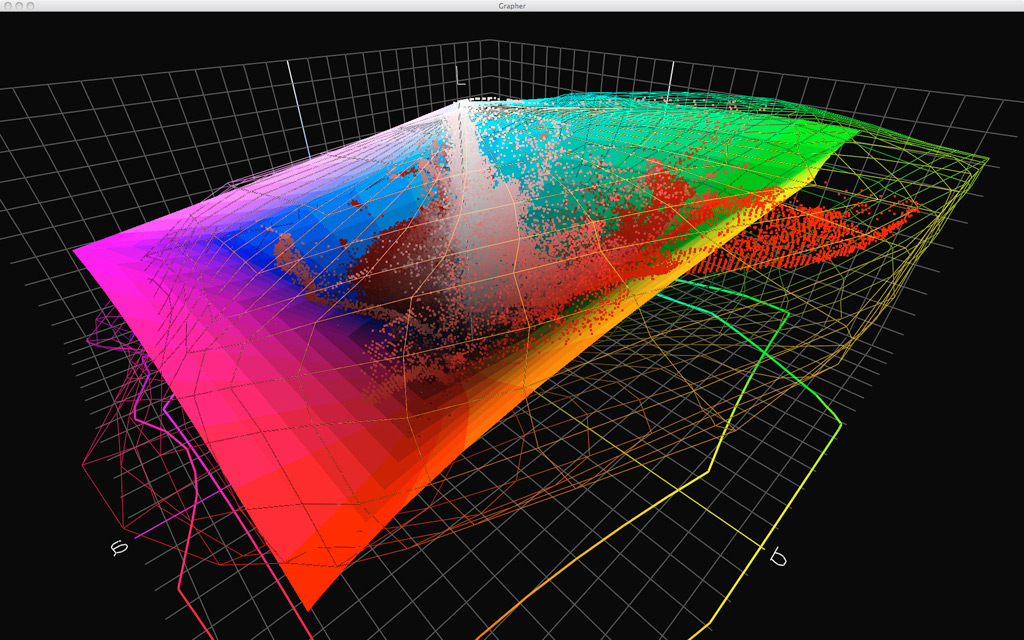Image resolution: width=1024 pixels, height=640 pixels.
Task: Click the Grapher window title text
Action: click(x=512, y=6)
